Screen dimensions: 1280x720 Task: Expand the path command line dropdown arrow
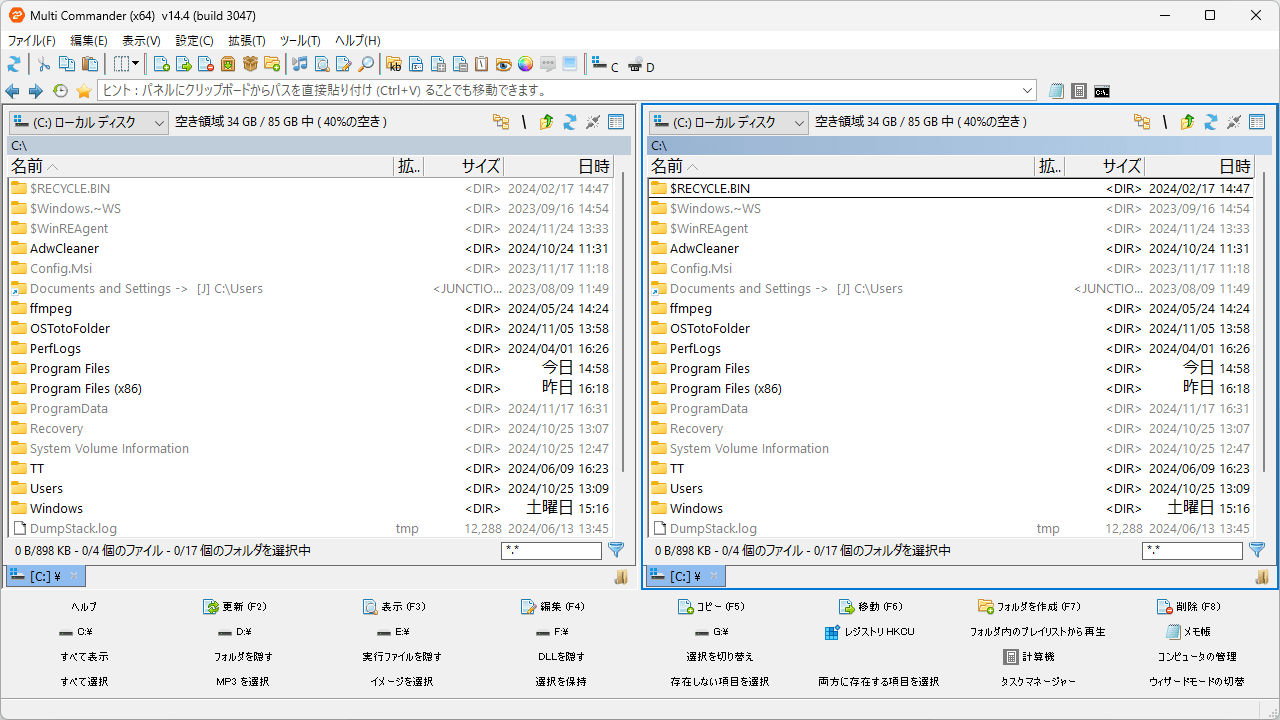[1028, 91]
